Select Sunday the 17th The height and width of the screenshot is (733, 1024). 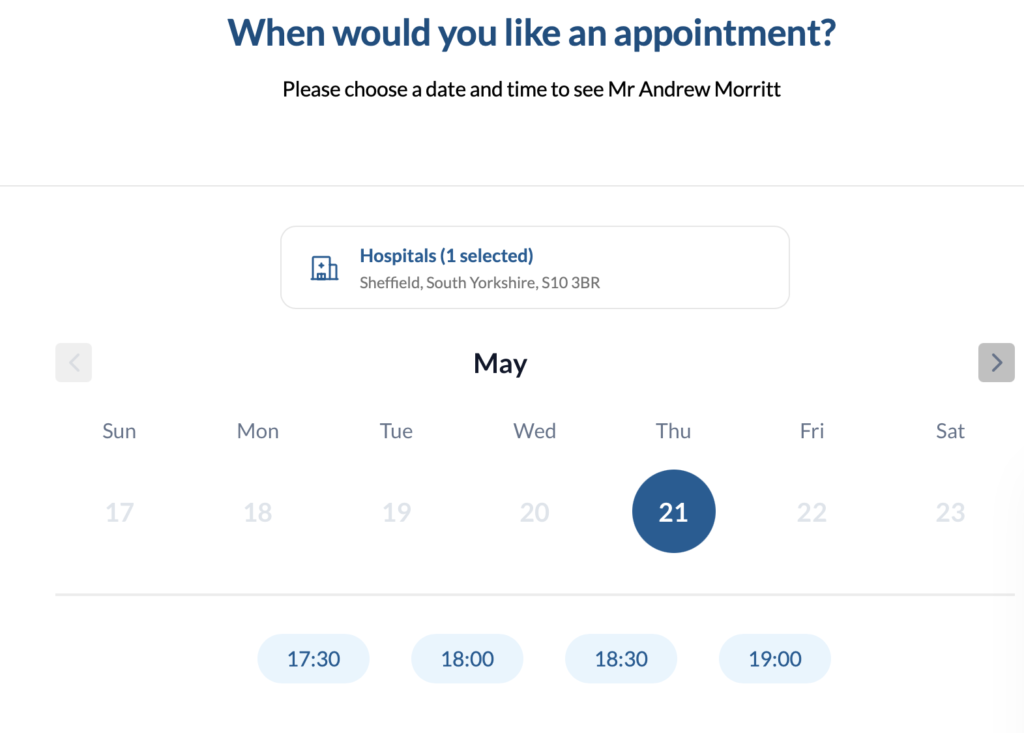tap(119, 511)
